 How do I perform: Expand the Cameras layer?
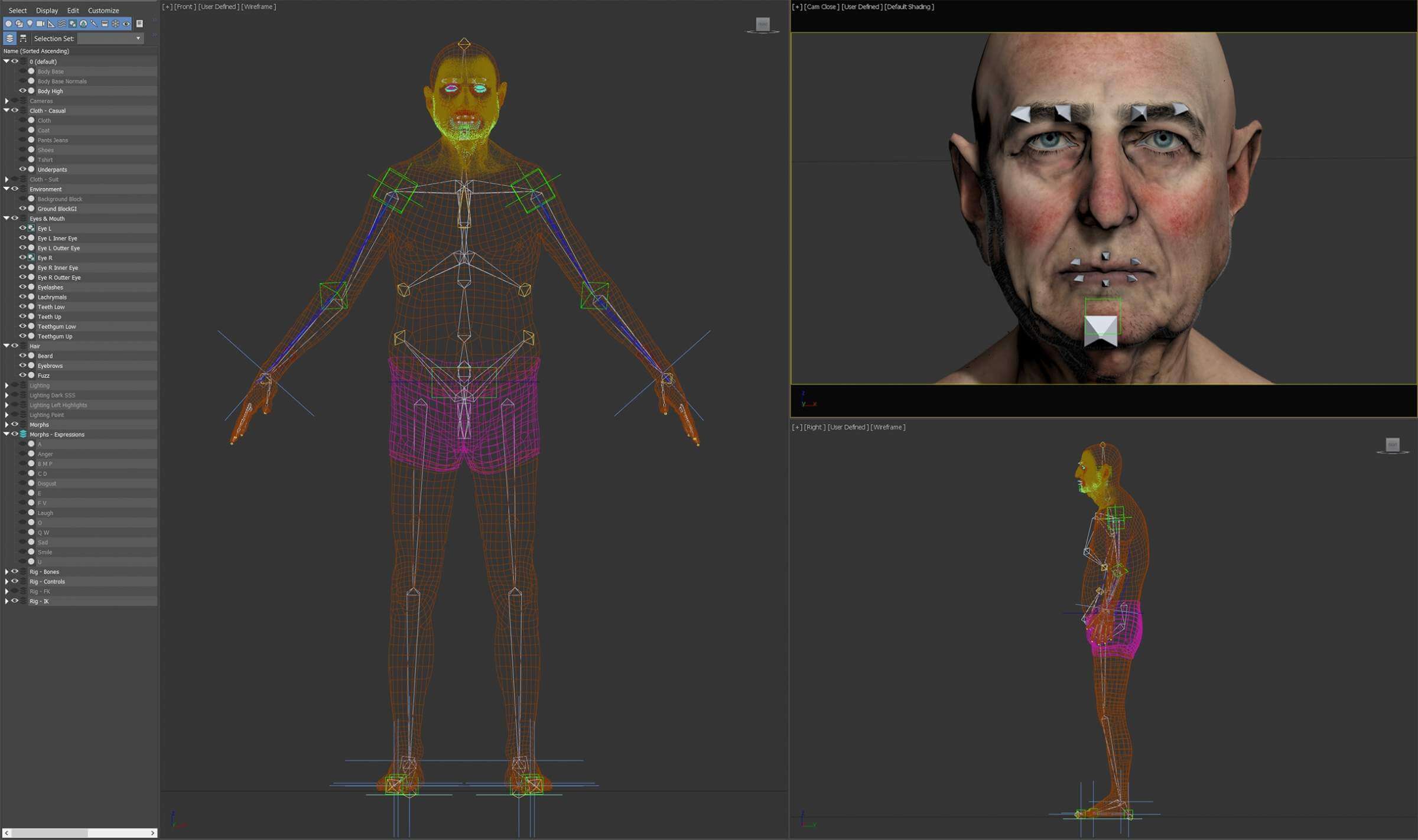(x=6, y=101)
